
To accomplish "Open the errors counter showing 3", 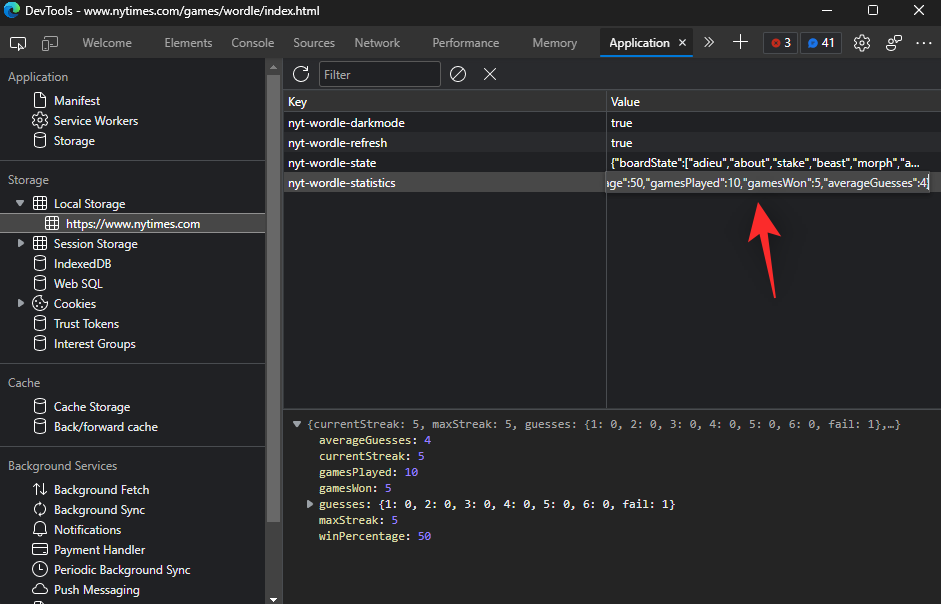I will (x=780, y=43).
